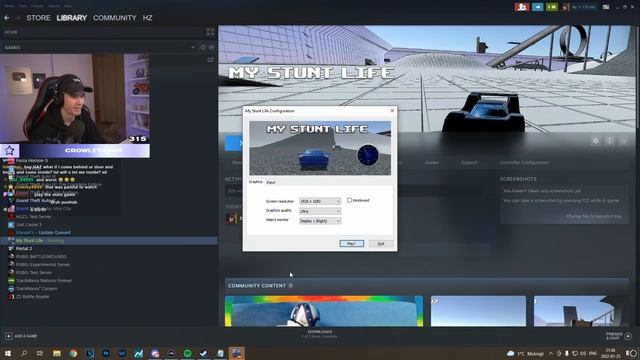This screenshot has height=360, width=640.
Task: Switch to the Graphics tab
Action: (x=256, y=182)
